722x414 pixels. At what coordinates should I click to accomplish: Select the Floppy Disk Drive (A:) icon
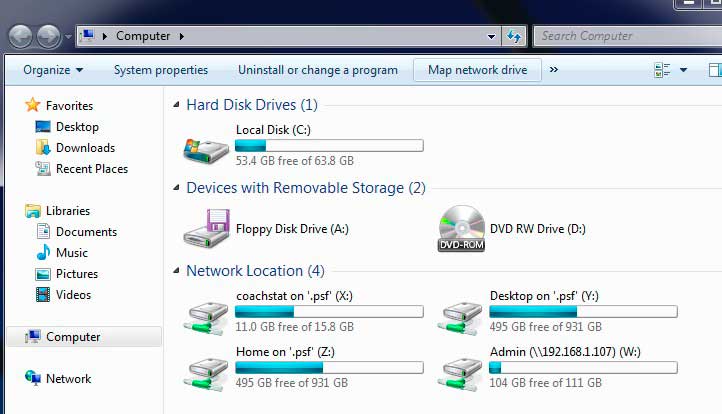click(206, 228)
